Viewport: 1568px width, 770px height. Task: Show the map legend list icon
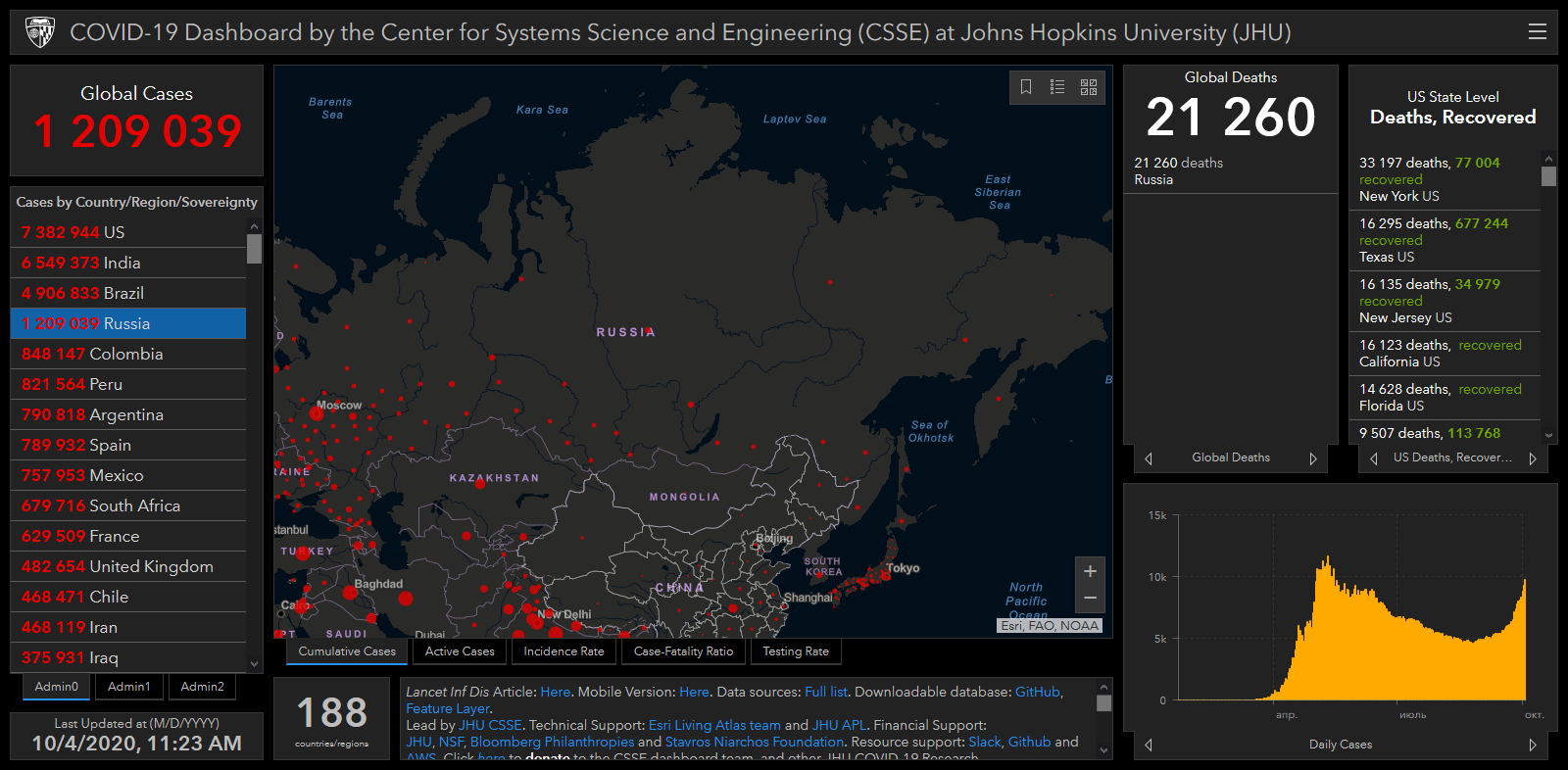point(1057,87)
